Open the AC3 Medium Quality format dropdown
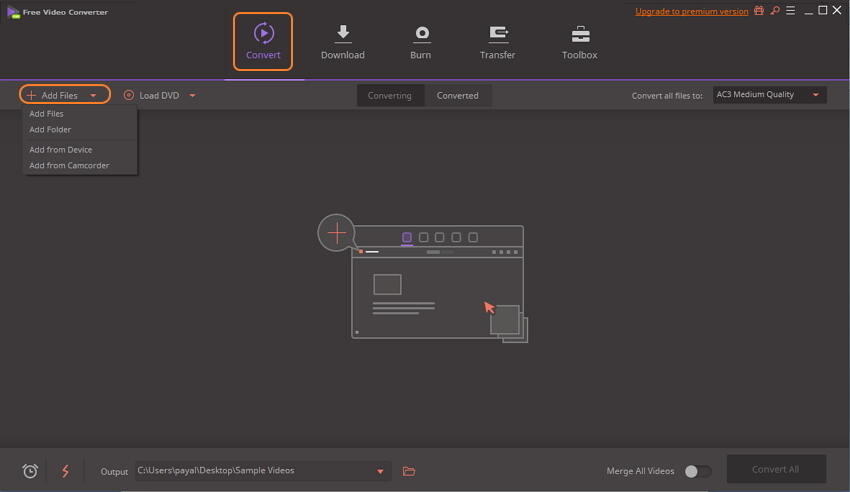This screenshot has width=850, height=492. click(769, 95)
